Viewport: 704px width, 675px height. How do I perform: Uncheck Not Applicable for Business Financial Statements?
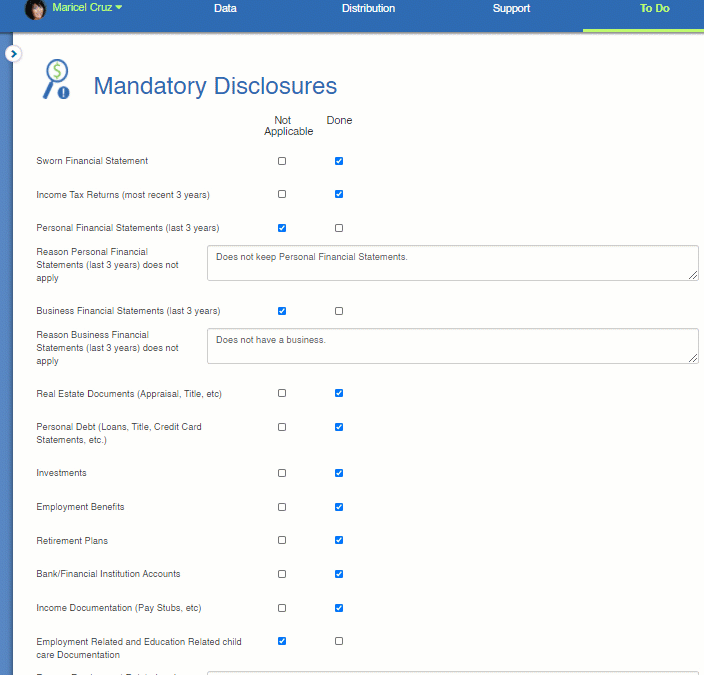[282, 311]
